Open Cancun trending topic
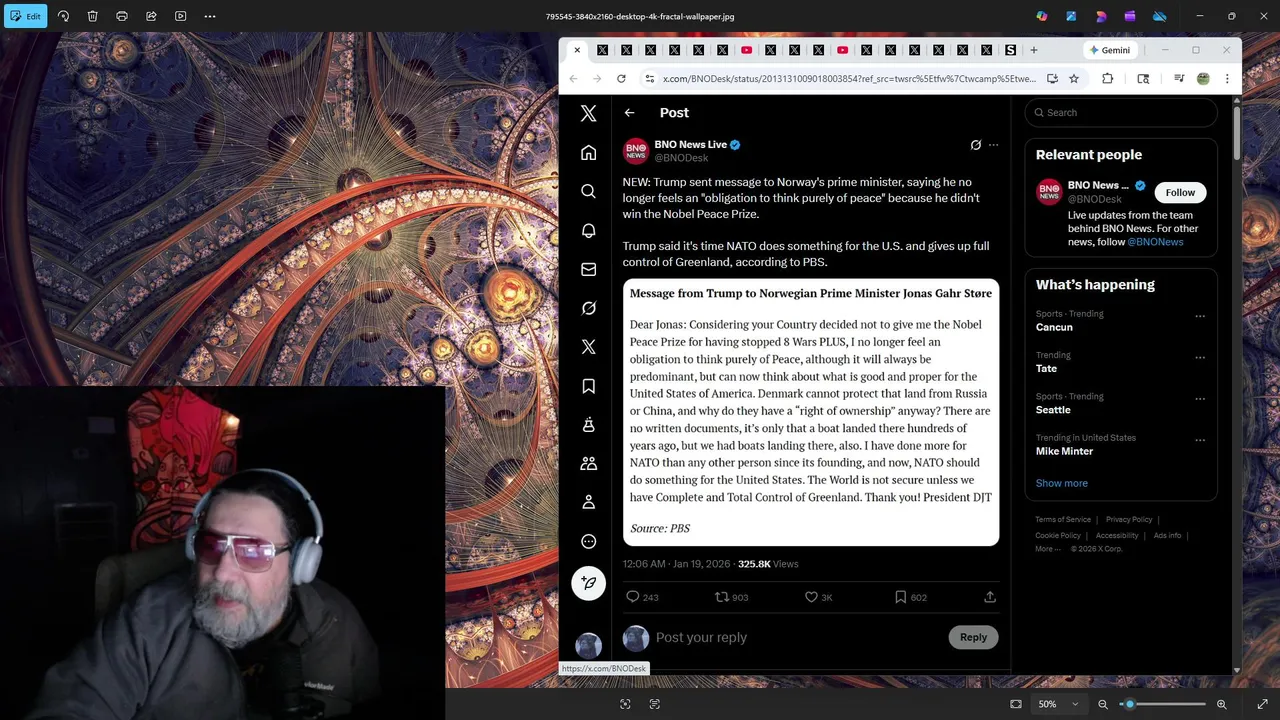This screenshot has height=720, width=1280. pyautogui.click(x=1054, y=327)
